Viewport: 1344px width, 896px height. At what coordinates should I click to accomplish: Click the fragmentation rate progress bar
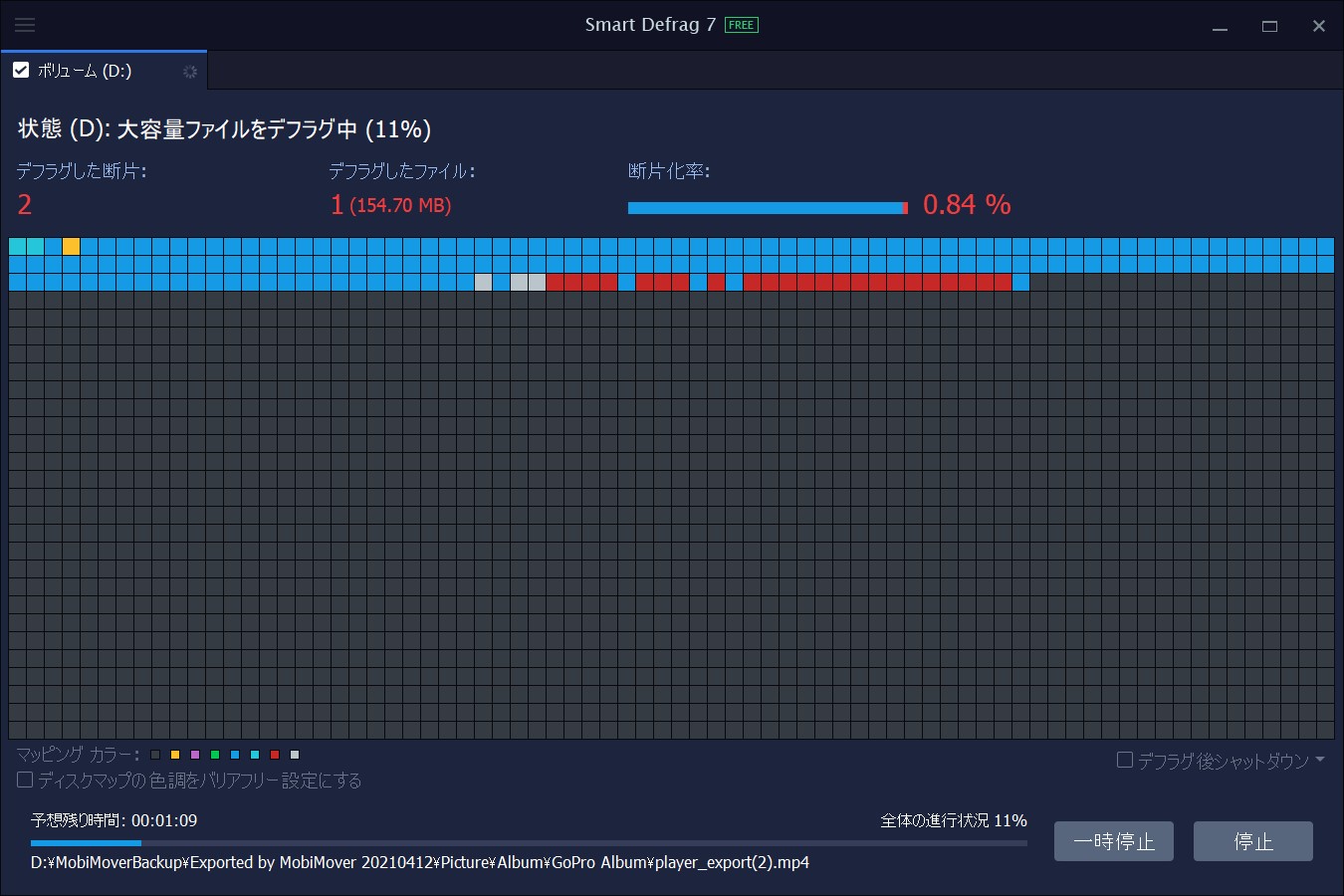pyautogui.click(x=767, y=207)
